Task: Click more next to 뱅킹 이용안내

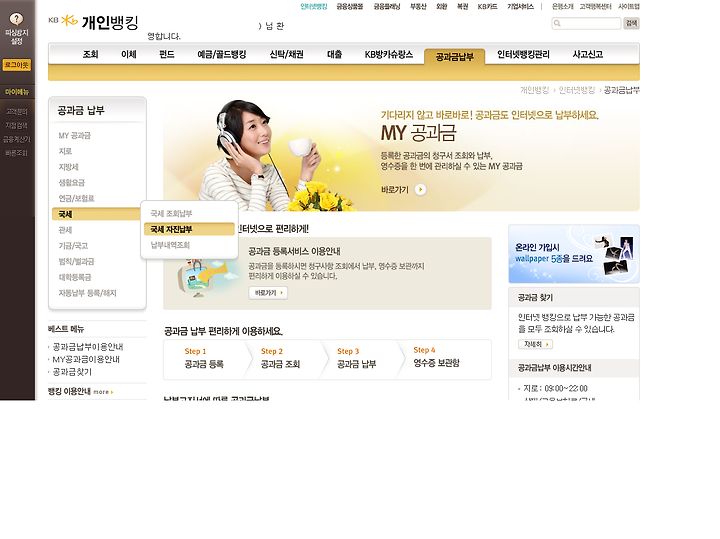Action: tap(103, 392)
